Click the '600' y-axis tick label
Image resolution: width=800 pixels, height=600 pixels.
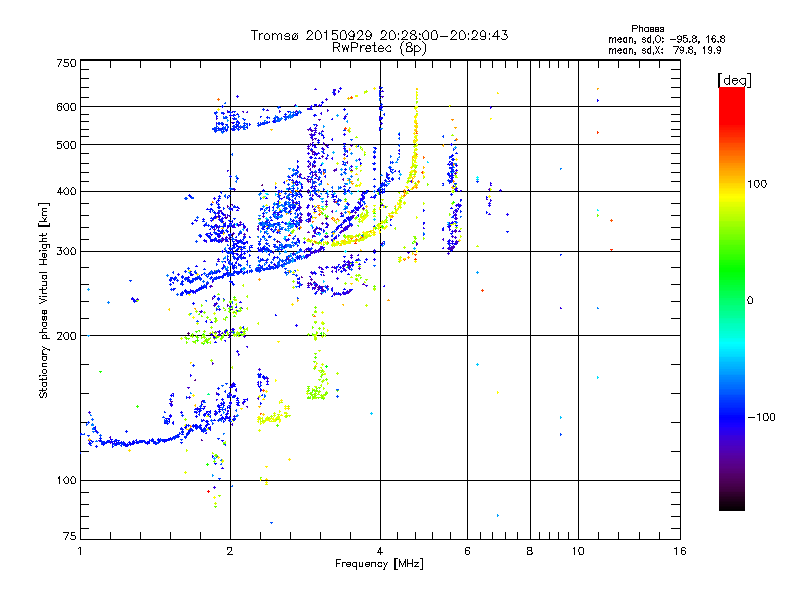tap(66, 107)
